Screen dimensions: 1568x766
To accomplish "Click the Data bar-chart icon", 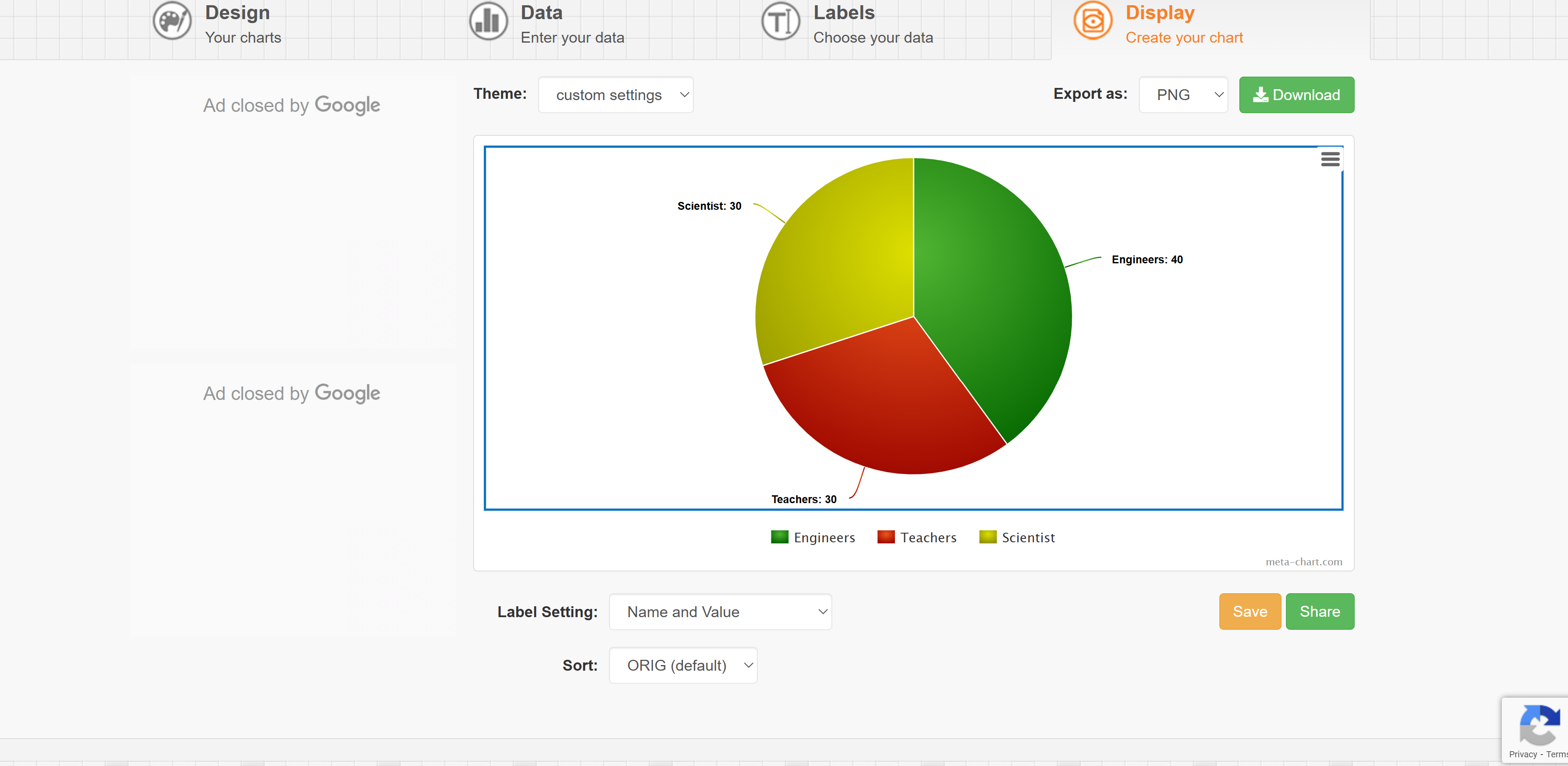I will tap(488, 21).
